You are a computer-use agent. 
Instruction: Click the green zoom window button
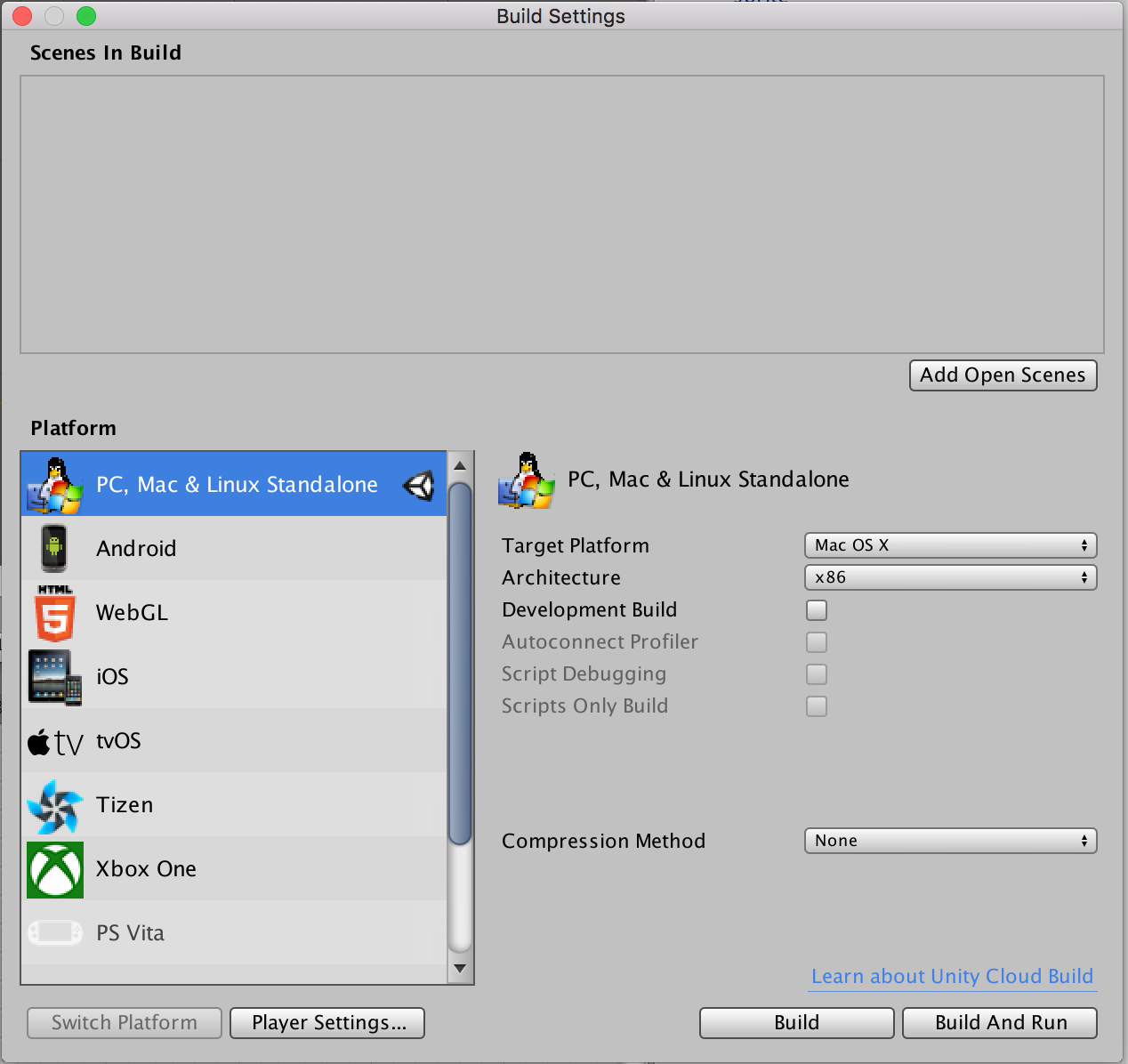86,16
